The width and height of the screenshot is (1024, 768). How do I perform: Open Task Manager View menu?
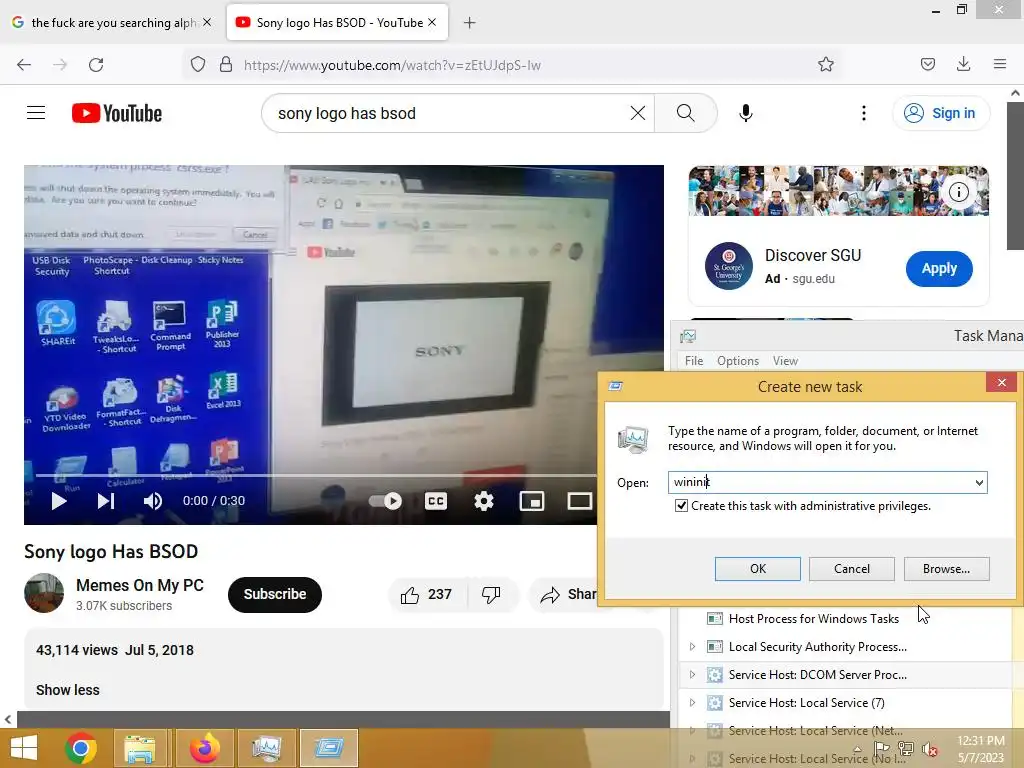pos(785,360)
